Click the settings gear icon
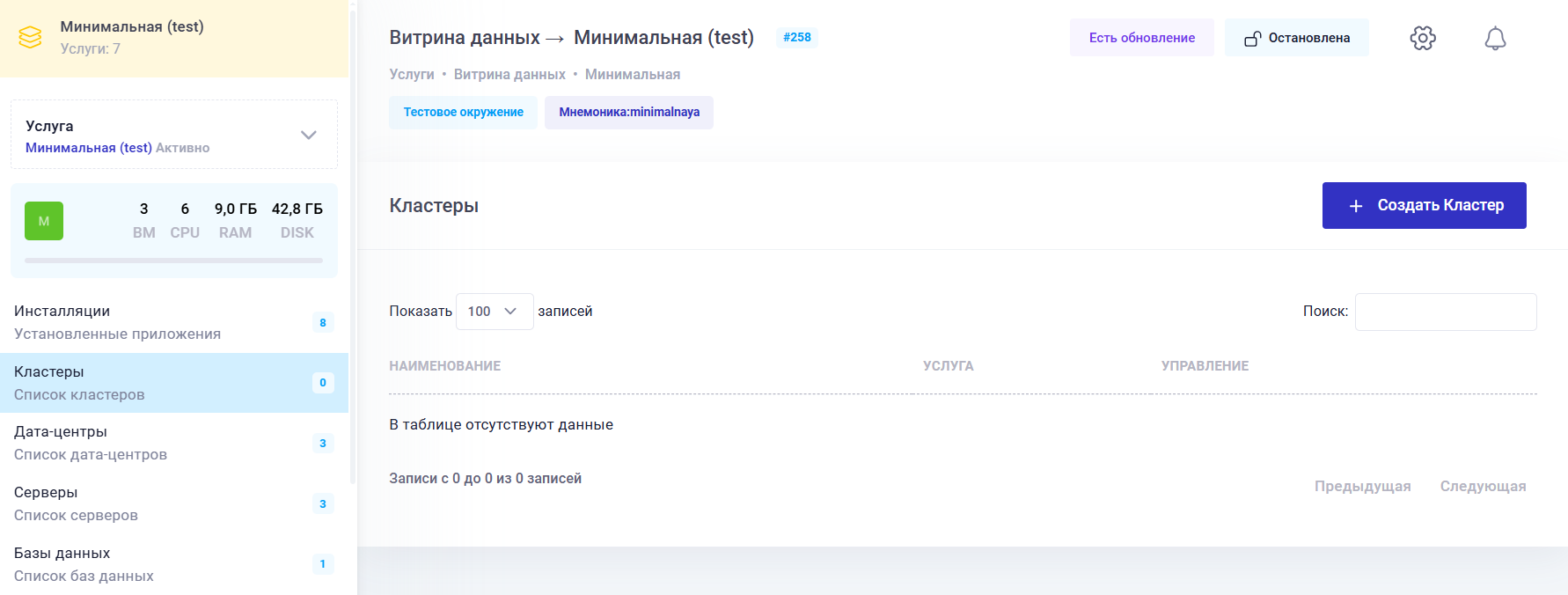Screen dimensions: 1568x595 [x=1422, y=38]
